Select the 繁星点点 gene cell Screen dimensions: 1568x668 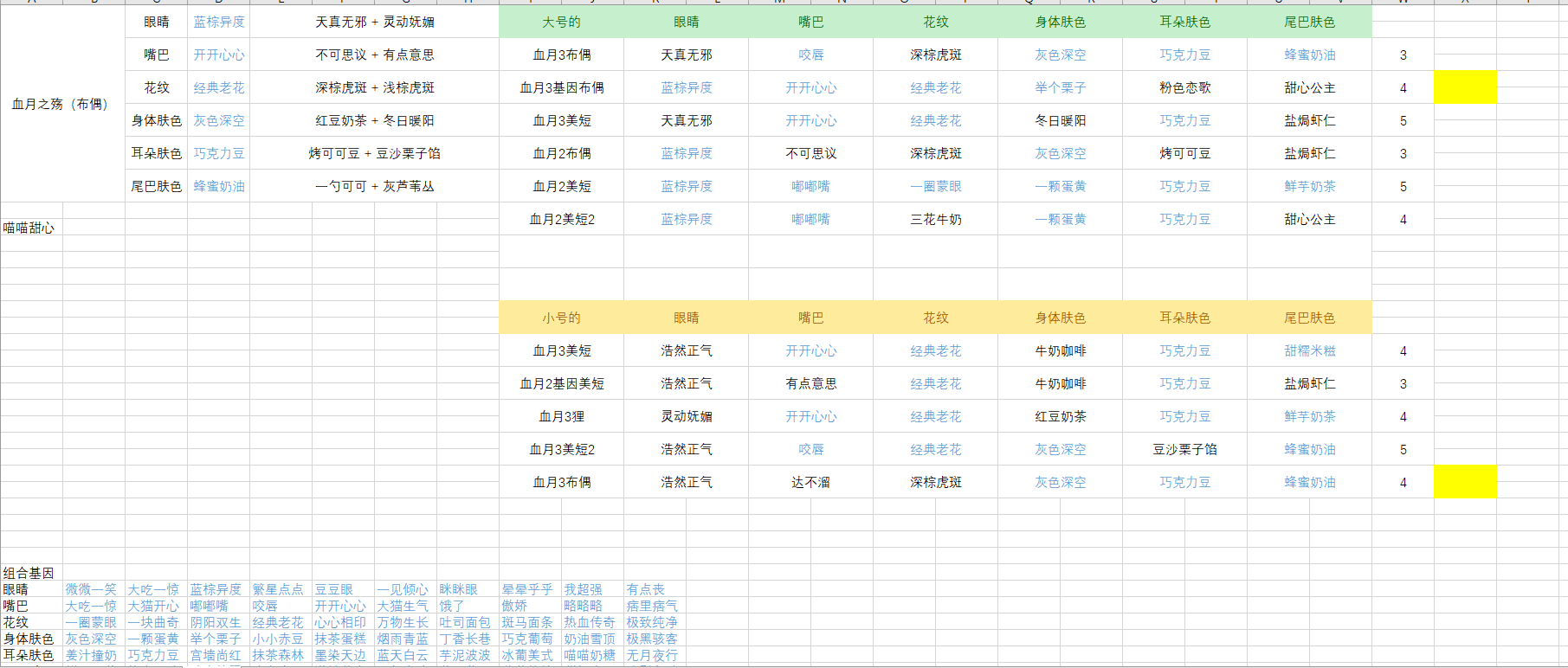[x=281, y=589]
